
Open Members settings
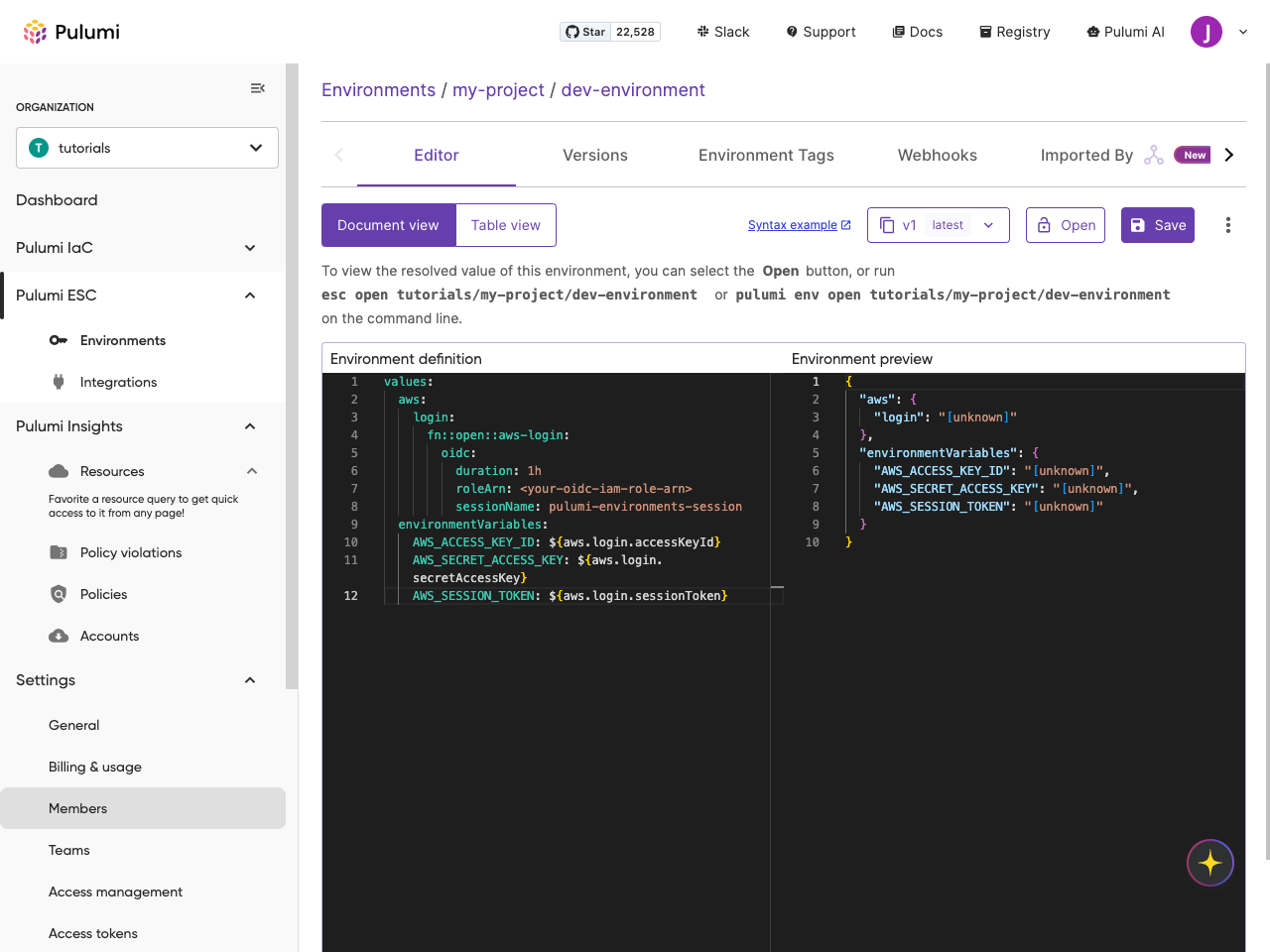[x=143, y=808]
